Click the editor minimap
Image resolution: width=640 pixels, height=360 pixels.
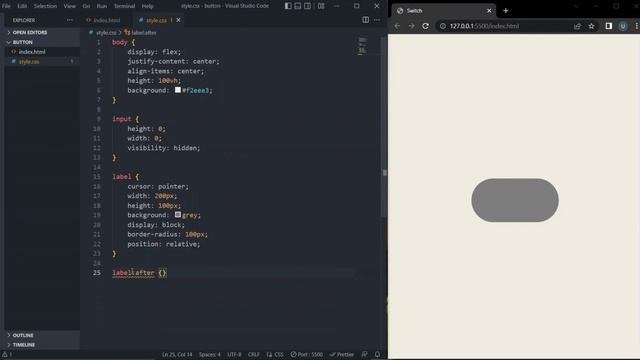pyautogui.click(x=362, y=46)
